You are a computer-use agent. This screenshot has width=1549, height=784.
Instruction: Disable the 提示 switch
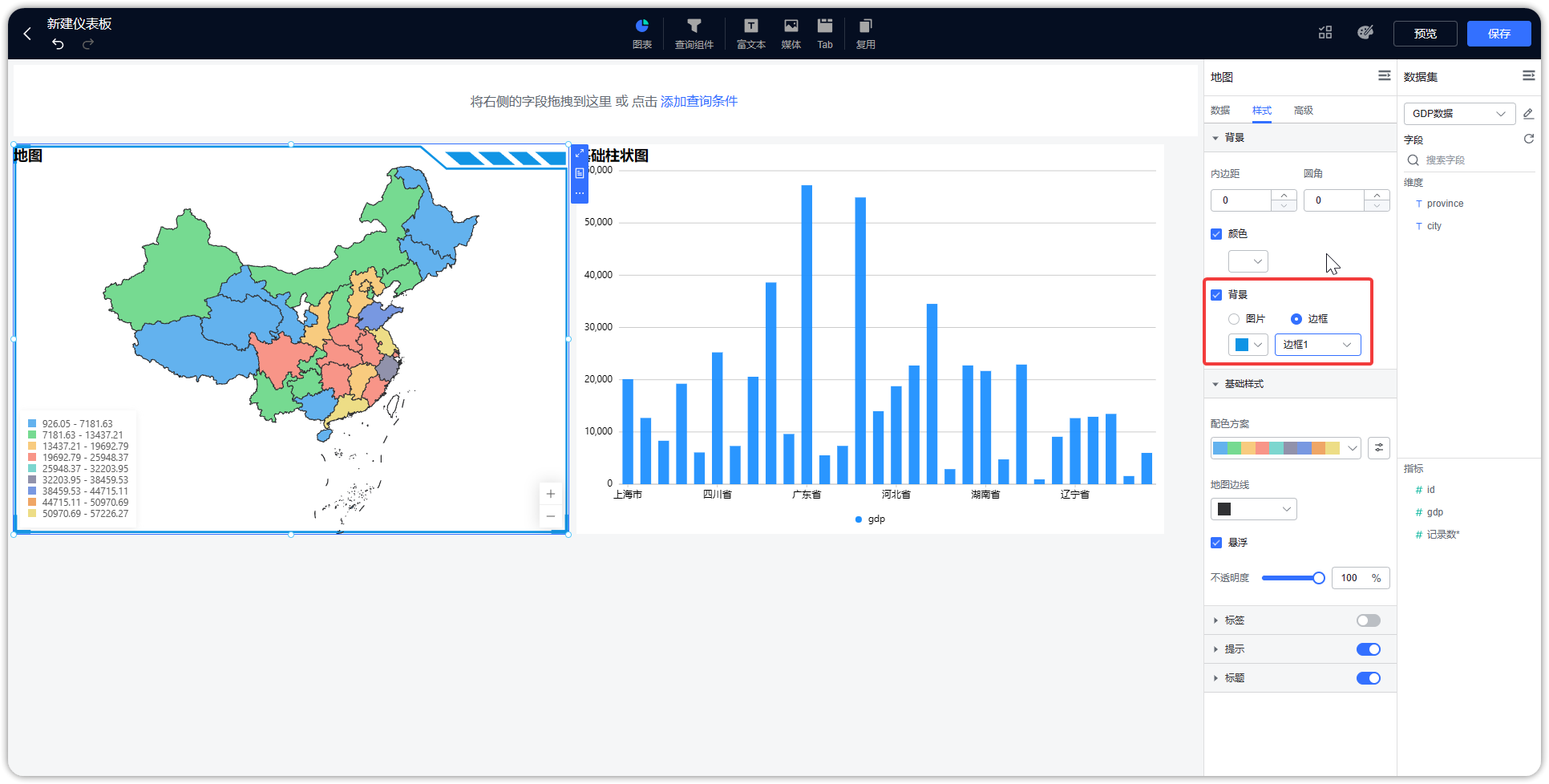pos(1369,649)
